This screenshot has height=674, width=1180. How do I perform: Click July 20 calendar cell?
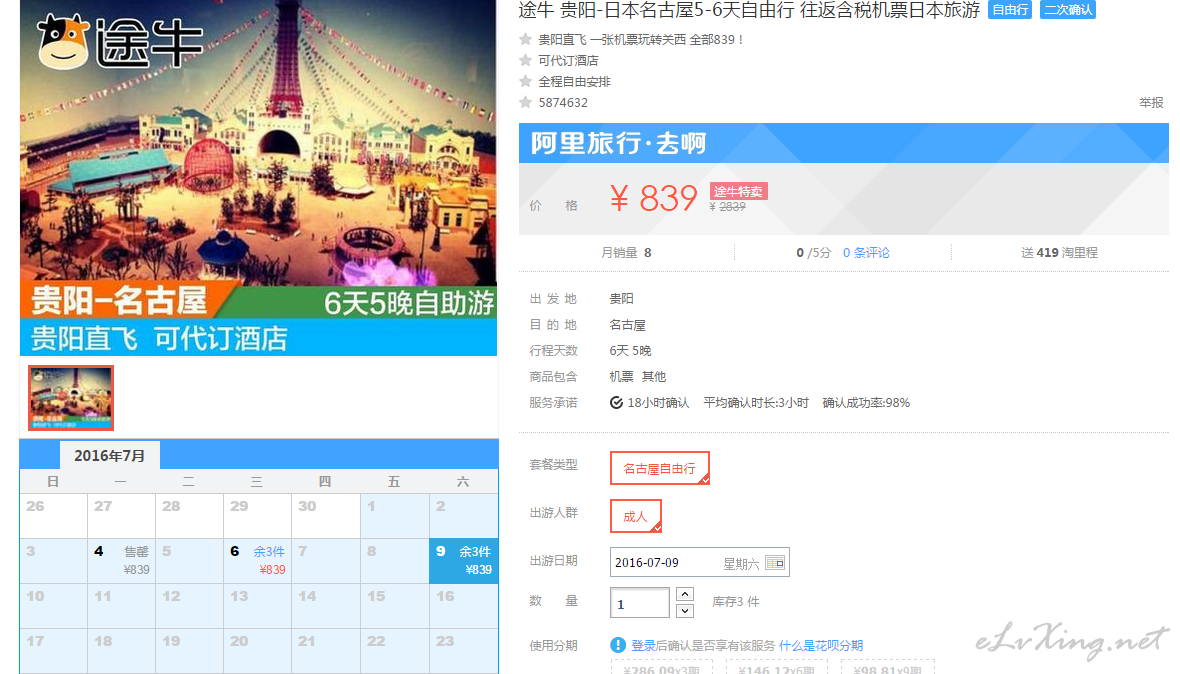[x=257, y=651]
